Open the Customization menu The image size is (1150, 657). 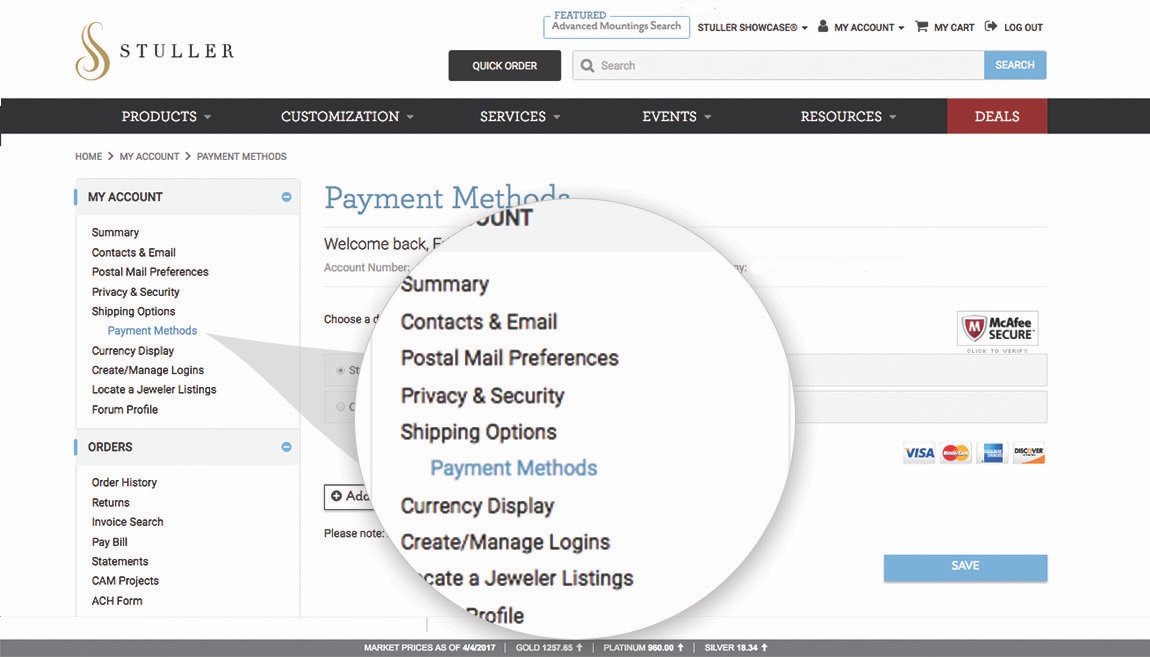point(348,116)
